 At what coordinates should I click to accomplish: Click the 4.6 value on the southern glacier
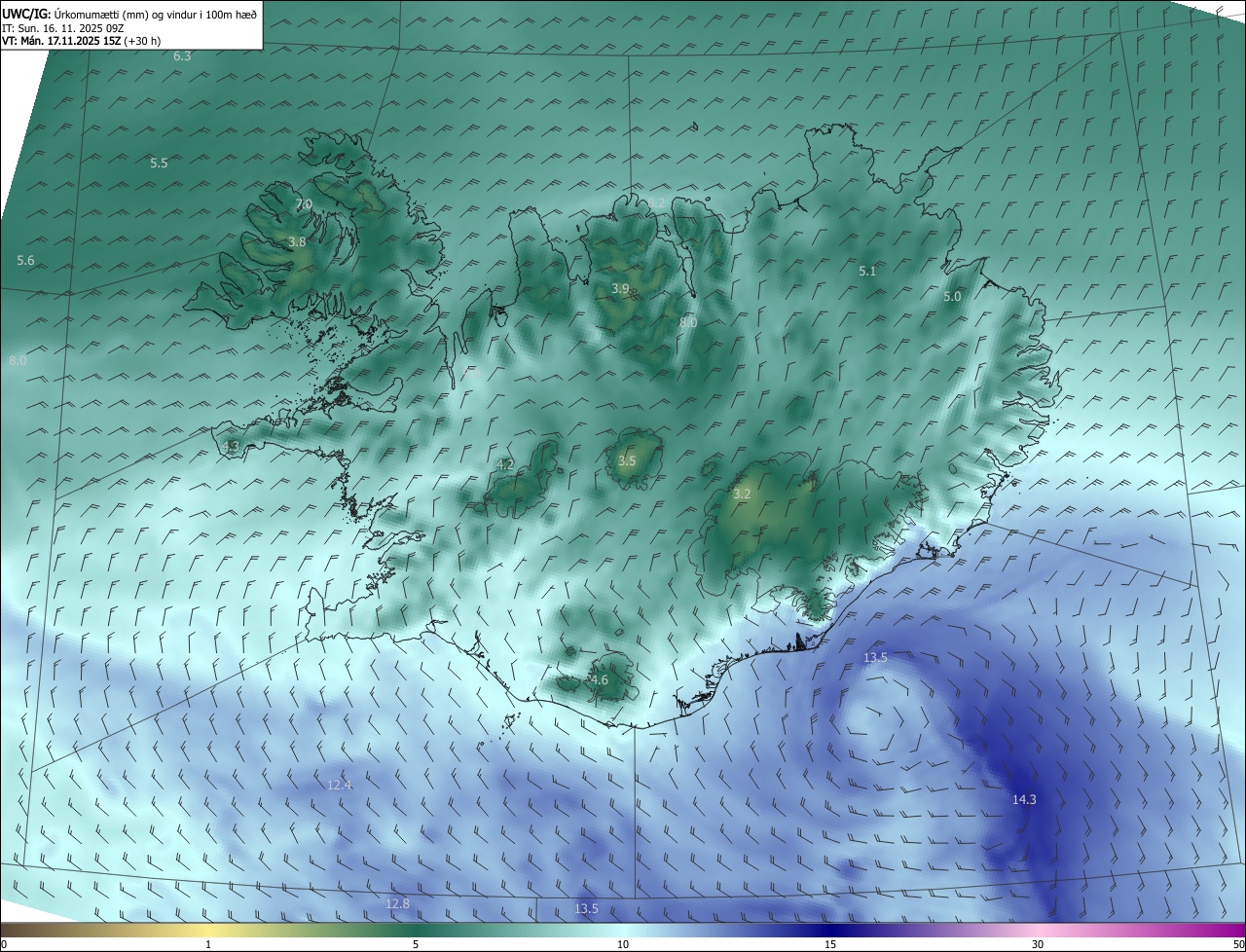600,680
